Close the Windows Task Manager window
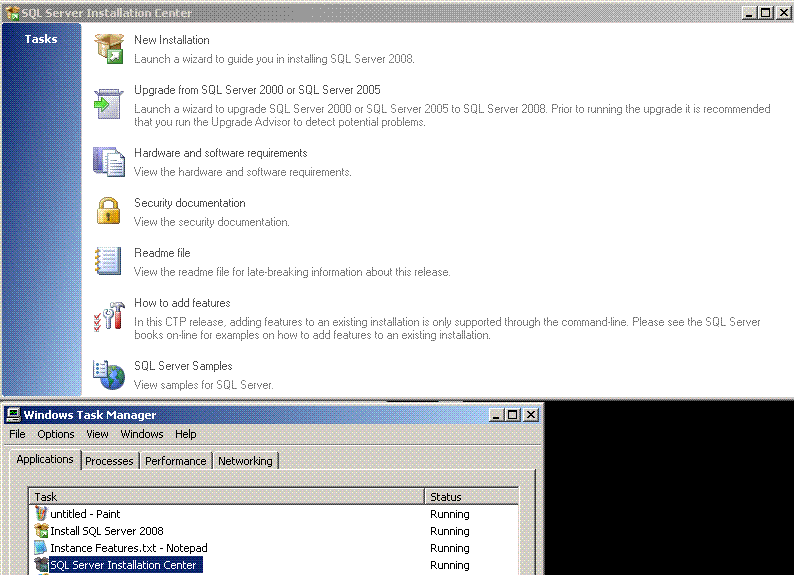Viewport: 794px width, 575px height. (x=531, y=415)
